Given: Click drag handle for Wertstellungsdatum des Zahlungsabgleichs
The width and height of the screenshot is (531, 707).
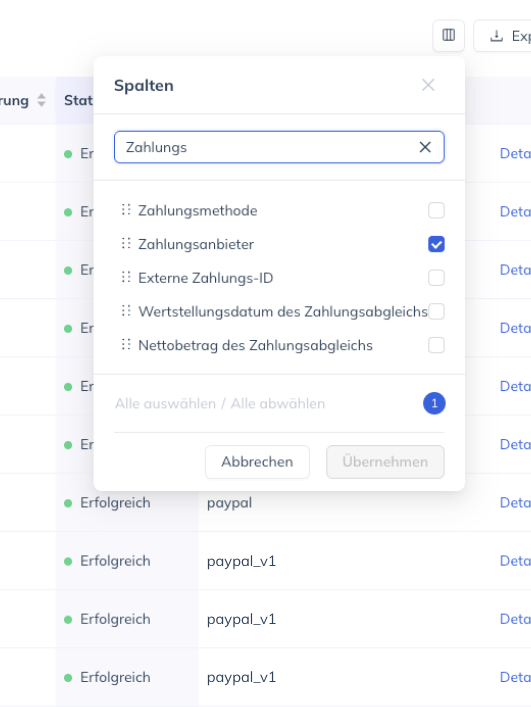Looking at the screenshot, I should [x=126, y=311].
